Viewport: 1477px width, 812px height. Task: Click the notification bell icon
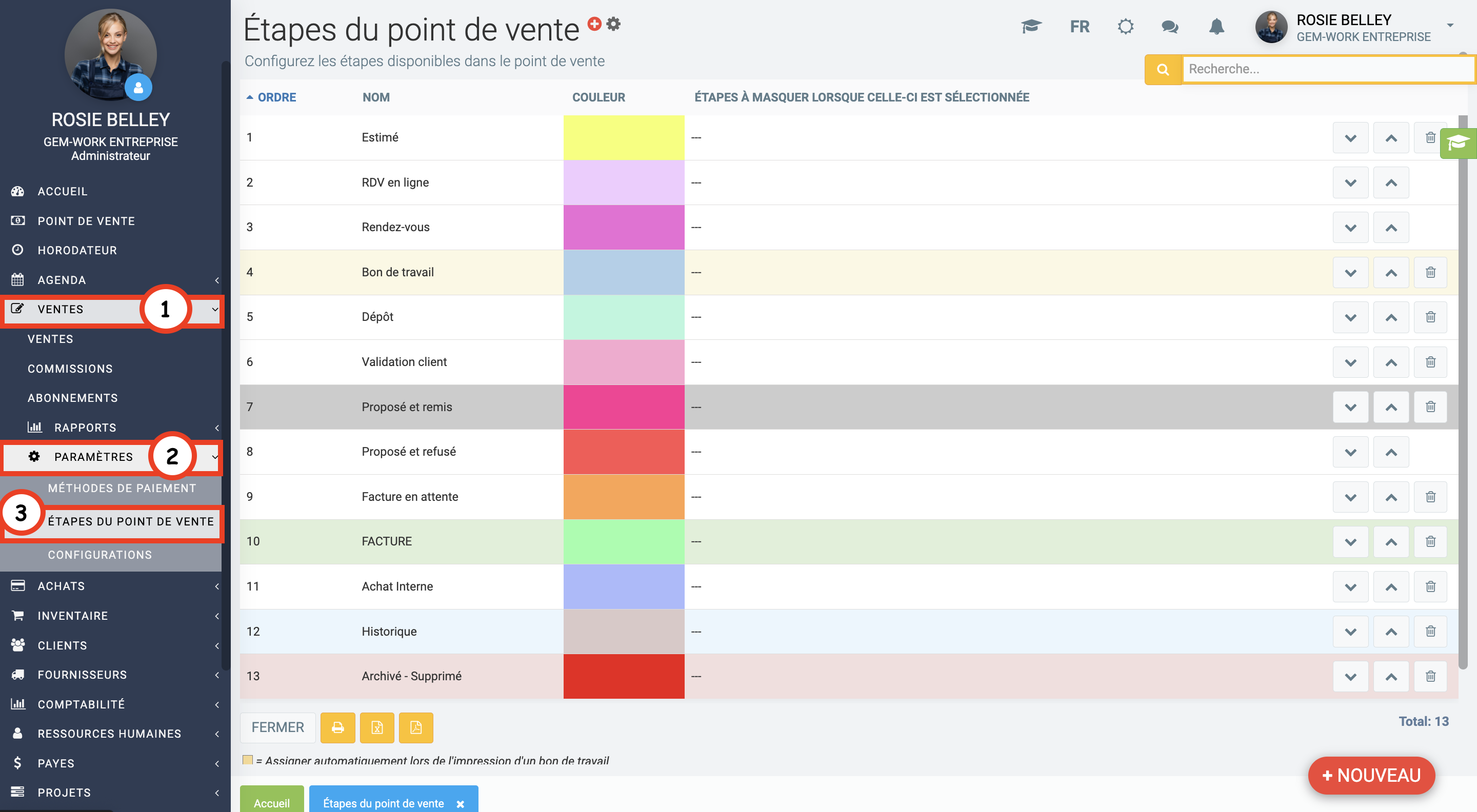[x=1216, y=26]
